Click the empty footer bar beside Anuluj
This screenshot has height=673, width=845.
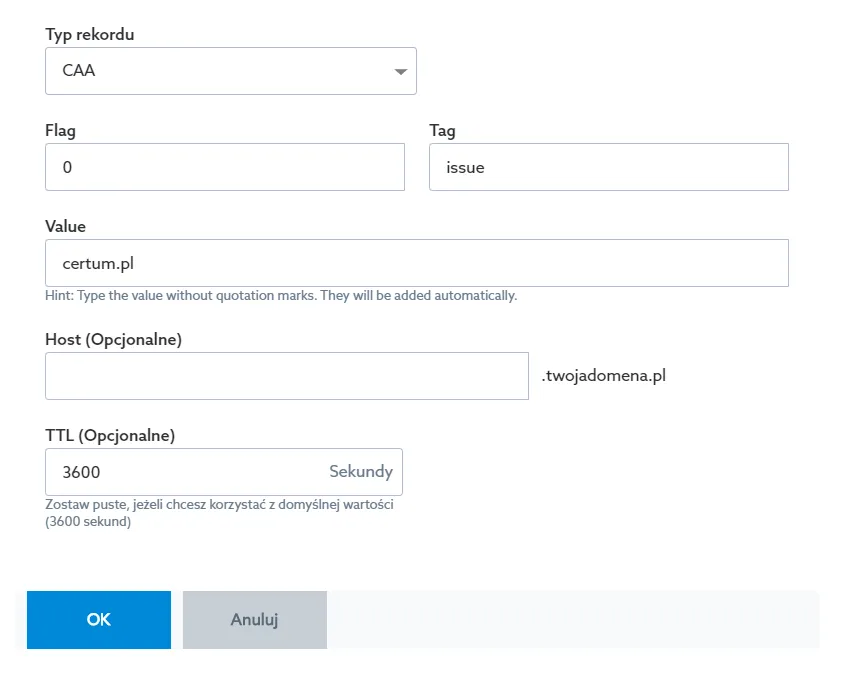point(573,620)
